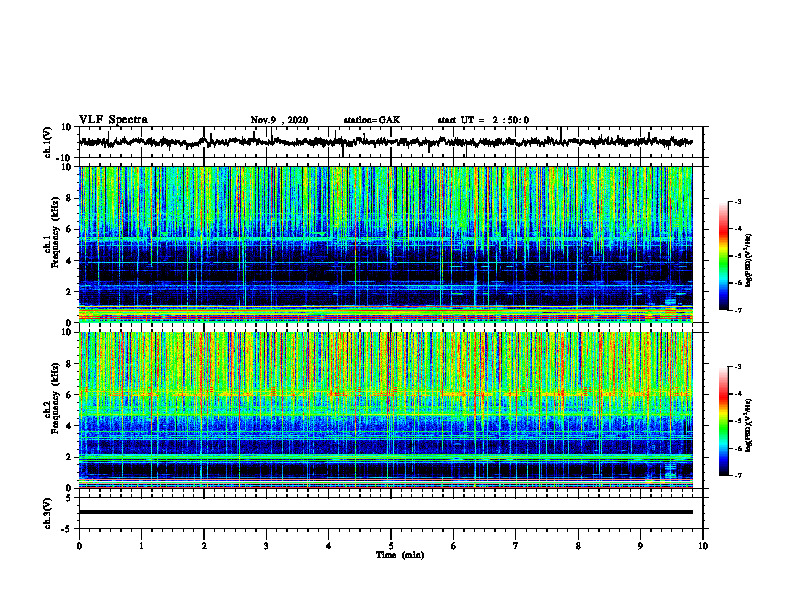
Task: Click the ch.1 "Frequency (kHz)" axis label
Action: coord(55,232)
